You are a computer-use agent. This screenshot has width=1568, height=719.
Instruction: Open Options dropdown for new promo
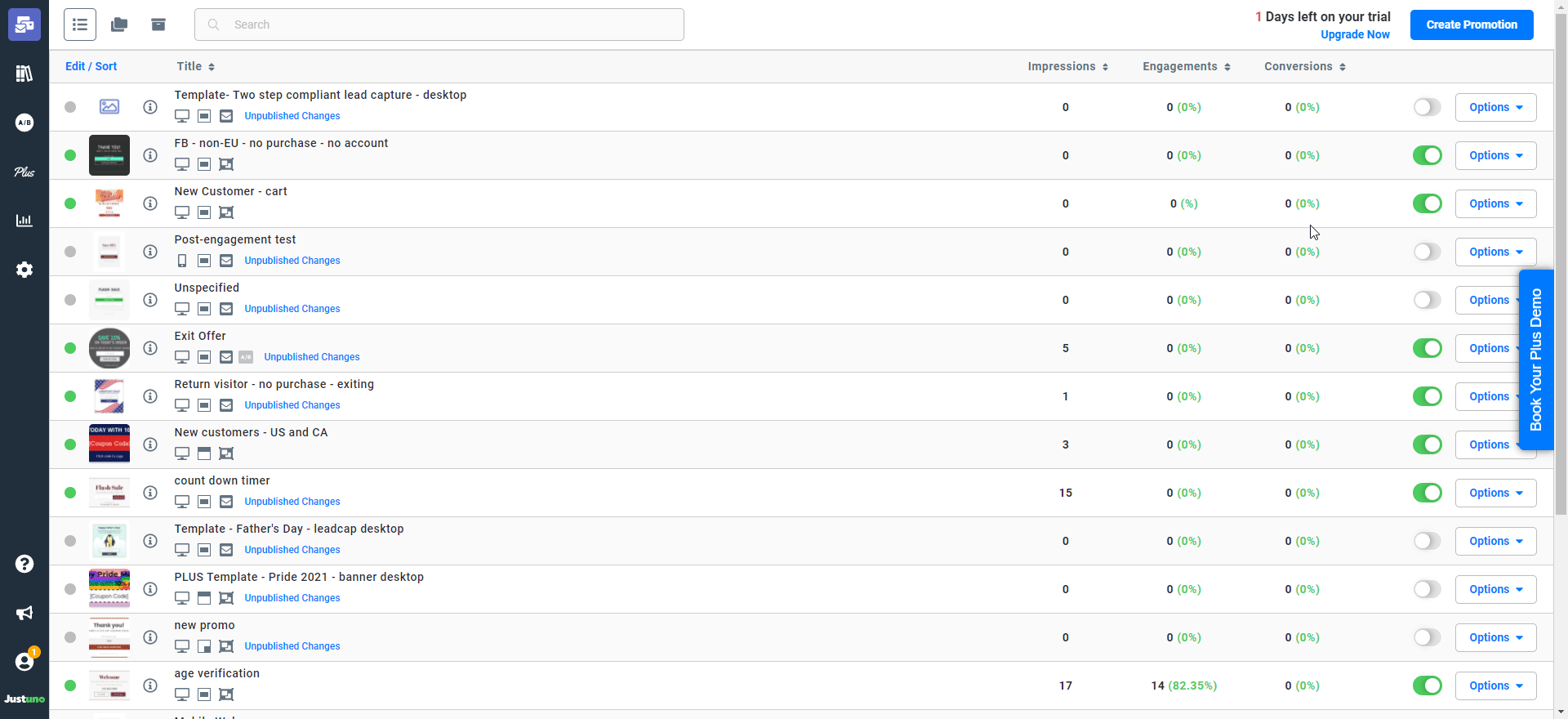tap(1494, 637)
